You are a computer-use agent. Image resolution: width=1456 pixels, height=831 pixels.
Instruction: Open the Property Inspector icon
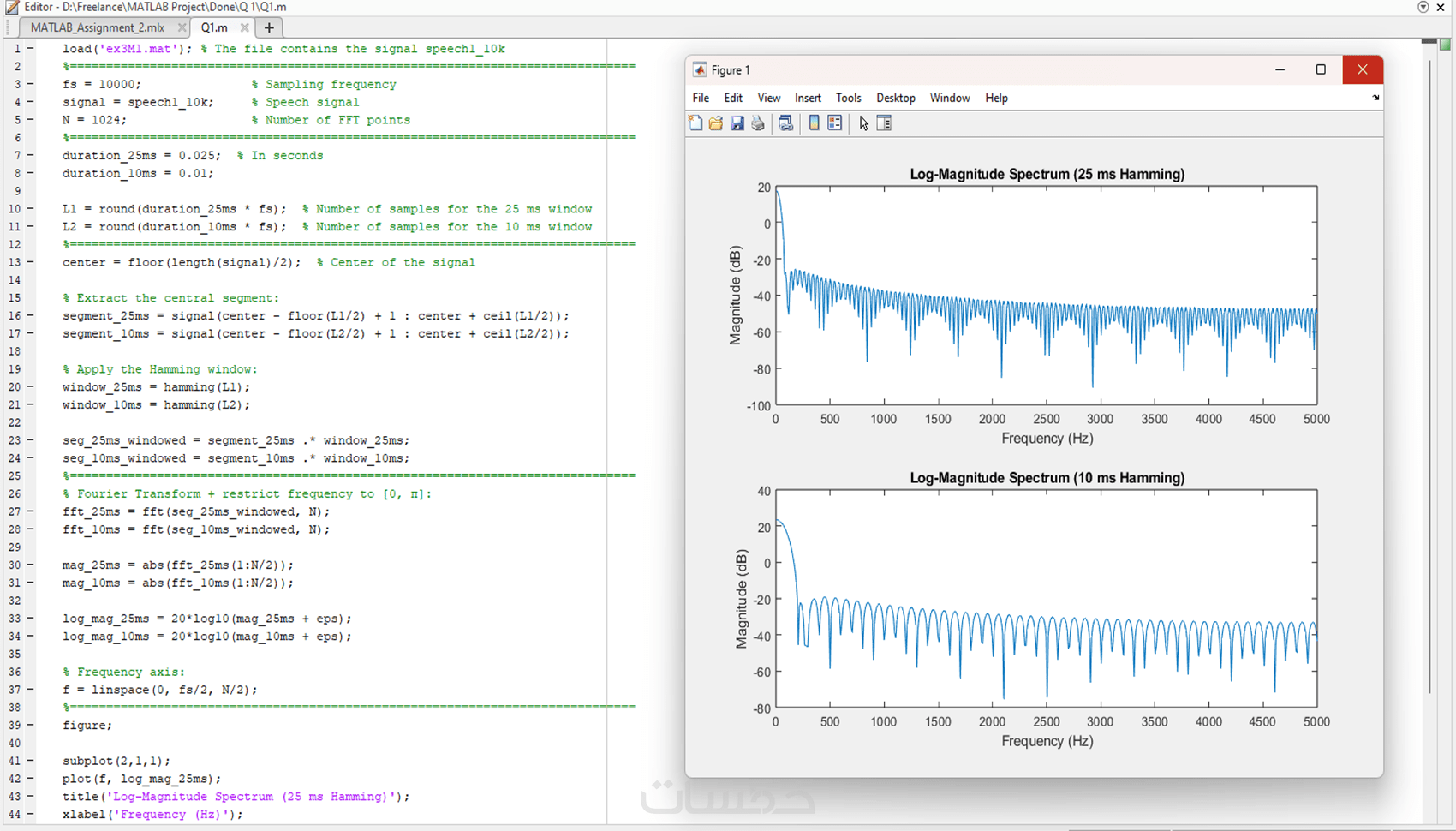coord(884,123)
